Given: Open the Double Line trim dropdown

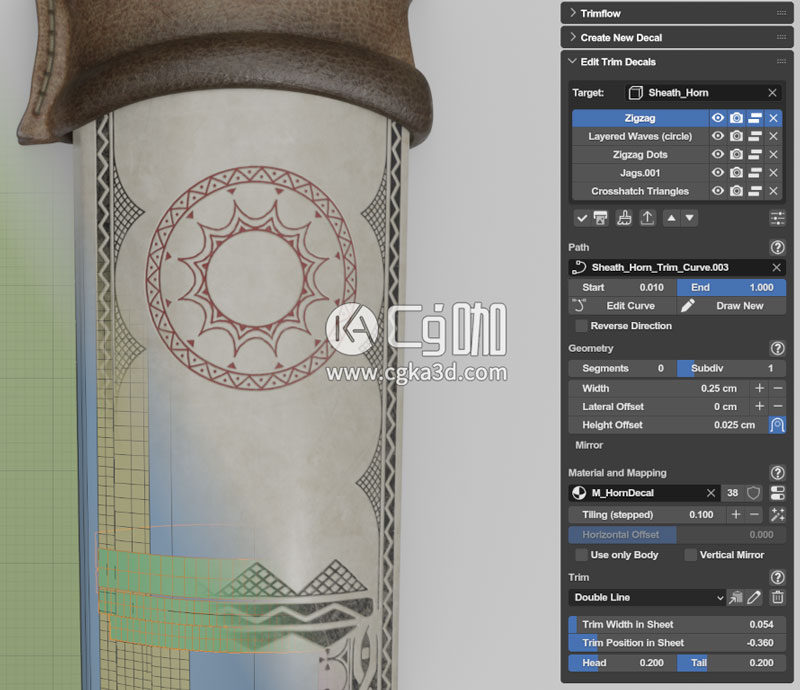Looking at the screenshot, I should click(647, 597).
